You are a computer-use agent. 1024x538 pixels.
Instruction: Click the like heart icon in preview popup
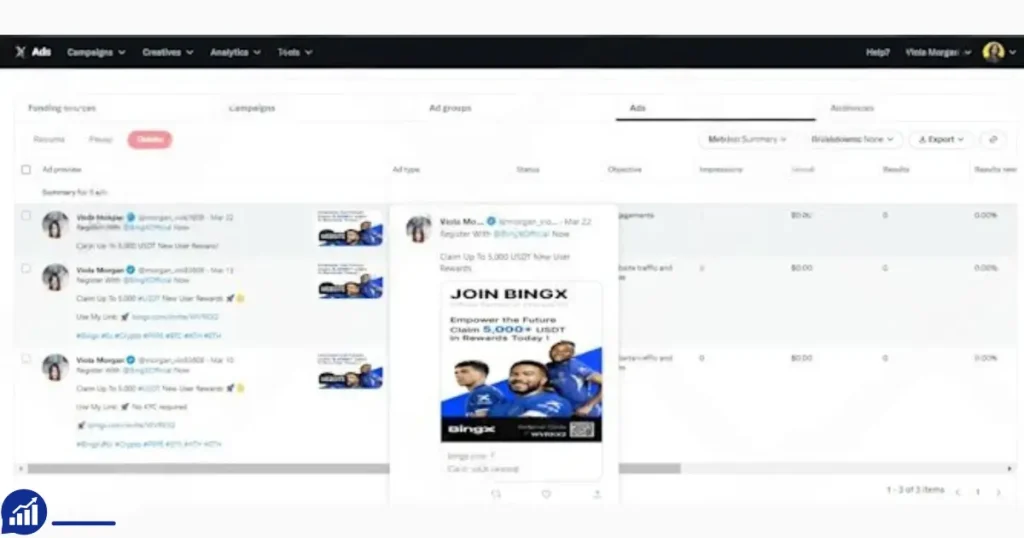[x=546, y=494]
